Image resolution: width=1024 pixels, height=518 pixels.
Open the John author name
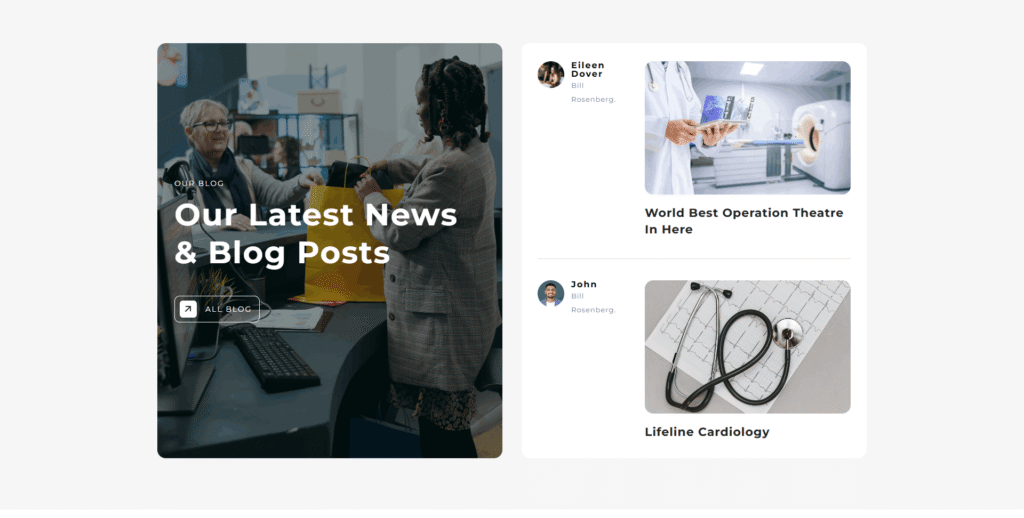tap(584, 284)
